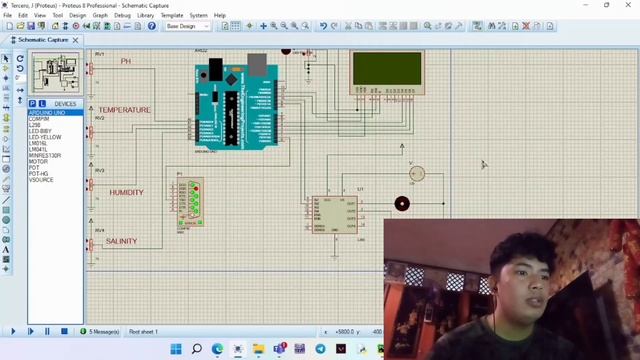Screen dimensions: 640x360
Task: Click the Undo arrow icon
Action: pos(323,26)
